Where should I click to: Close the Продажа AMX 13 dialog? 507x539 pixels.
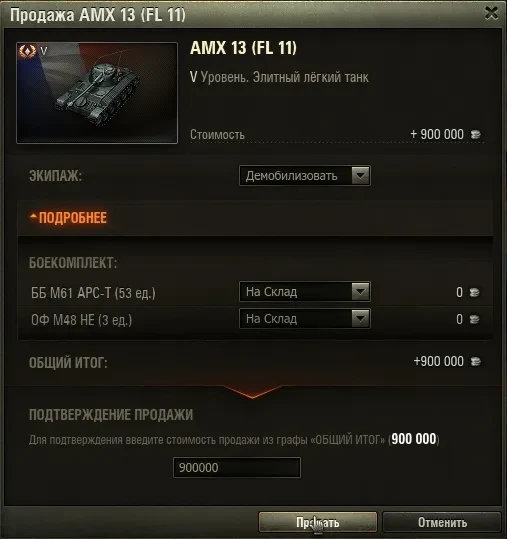pyautogui.click(x=491, y=13)
